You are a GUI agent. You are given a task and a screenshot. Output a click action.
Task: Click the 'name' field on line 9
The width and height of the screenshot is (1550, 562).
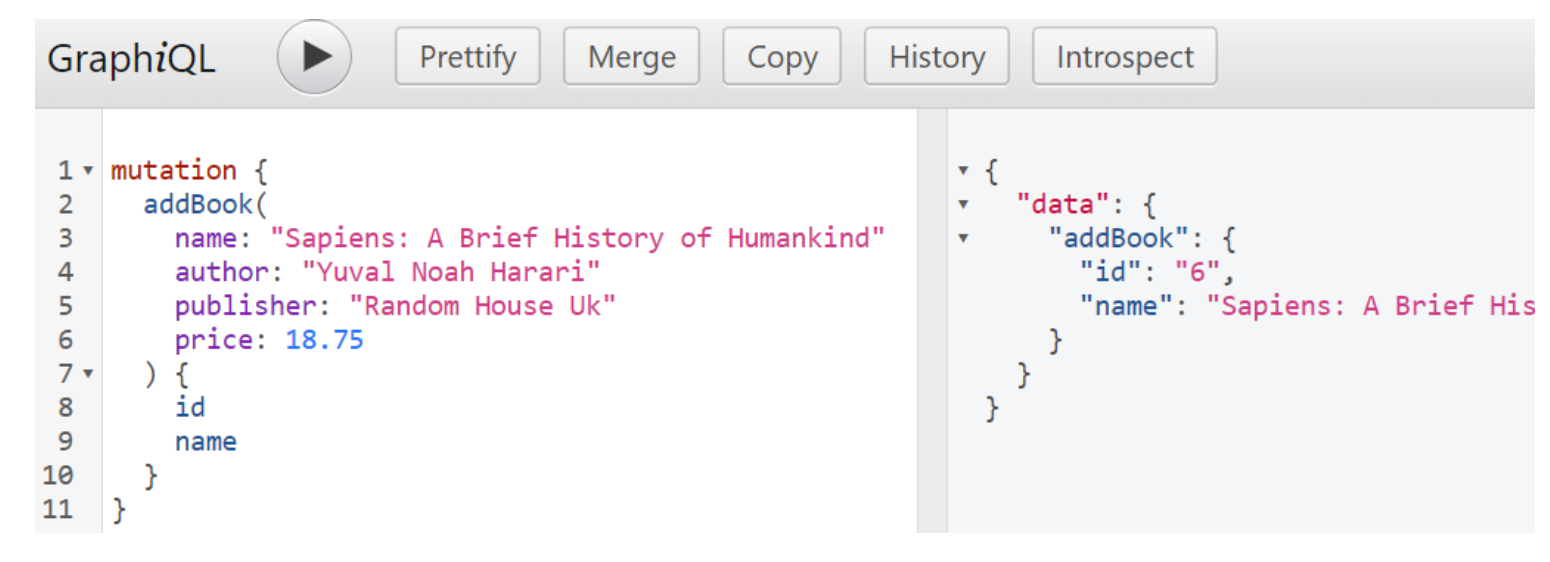pos(206,442)
